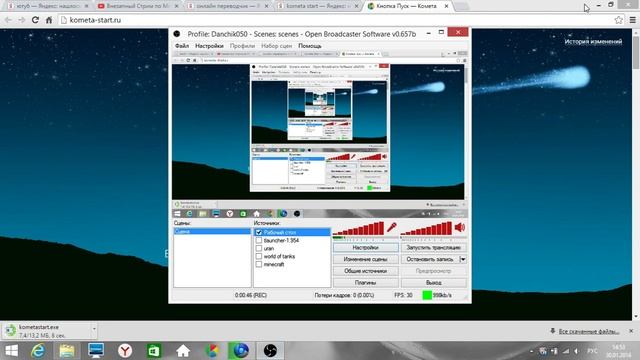Image resolution: width=640 pixels, height=360 pixels.
Task: Open the 'Помощь' menu in OBS
Action: [310, 46]
